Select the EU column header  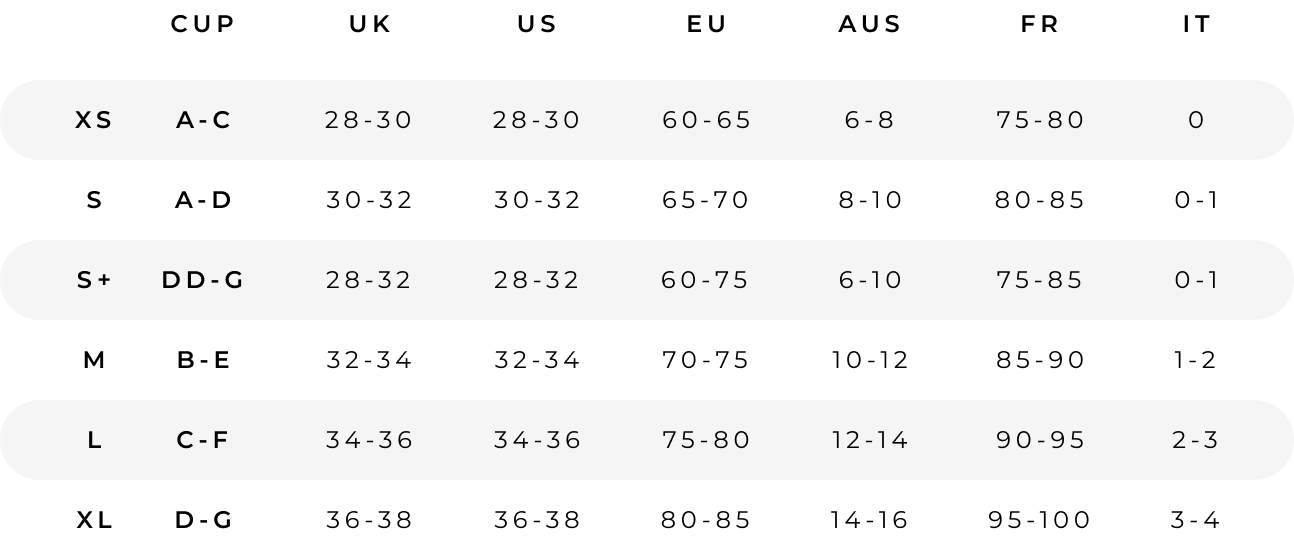707,25
